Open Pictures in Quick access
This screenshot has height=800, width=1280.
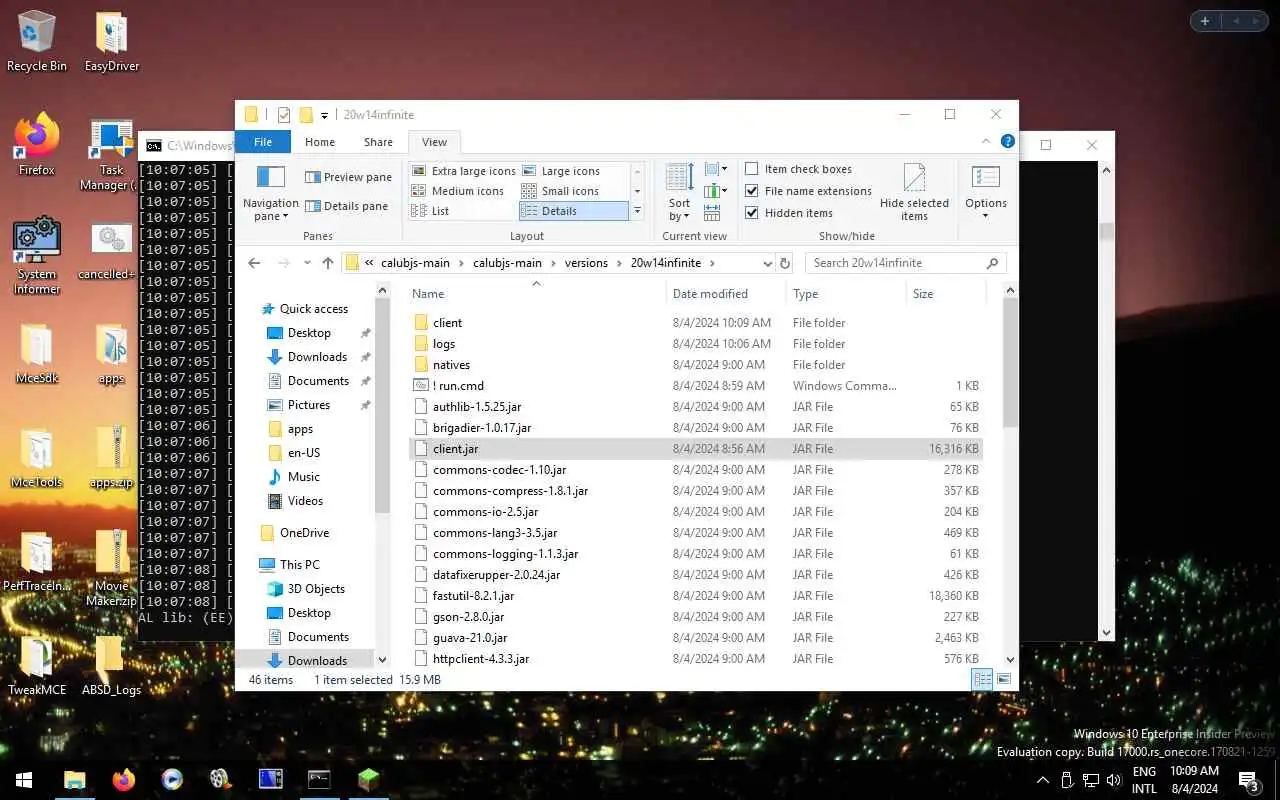[x=308, y=405]
